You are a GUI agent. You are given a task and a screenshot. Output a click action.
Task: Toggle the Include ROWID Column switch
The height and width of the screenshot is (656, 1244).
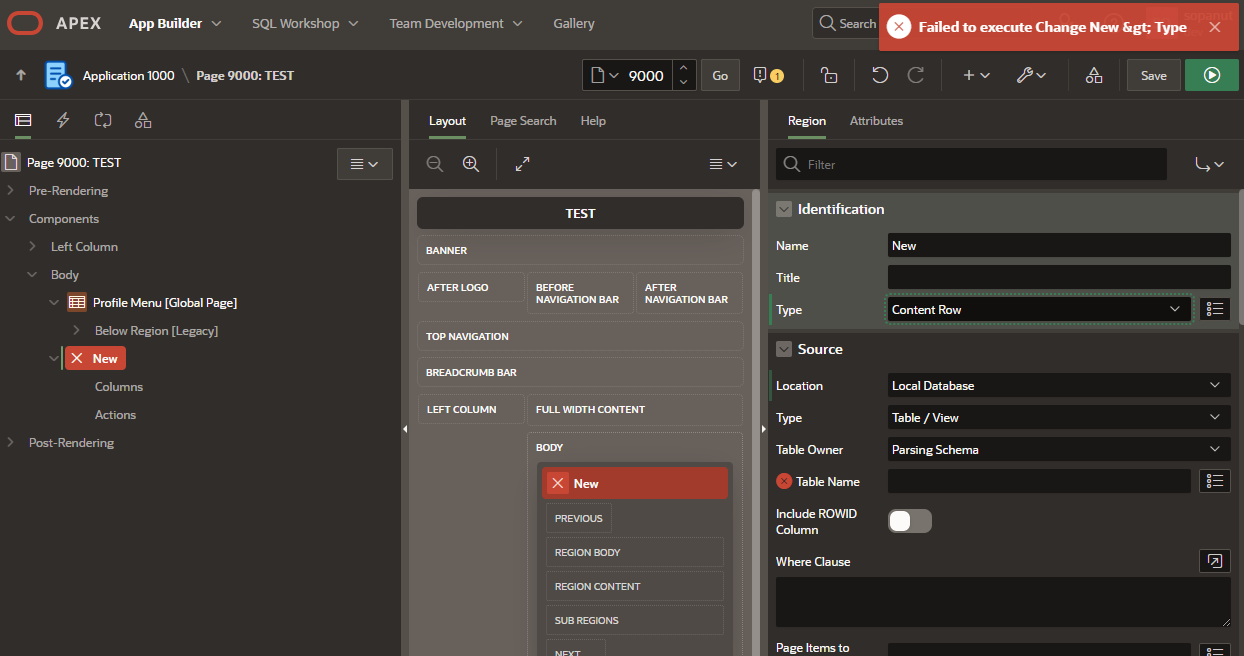tap(909, 521)
